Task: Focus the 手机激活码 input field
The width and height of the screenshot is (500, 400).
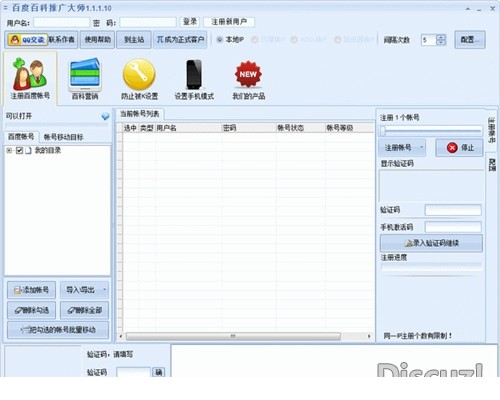Action: coord(453,227)
